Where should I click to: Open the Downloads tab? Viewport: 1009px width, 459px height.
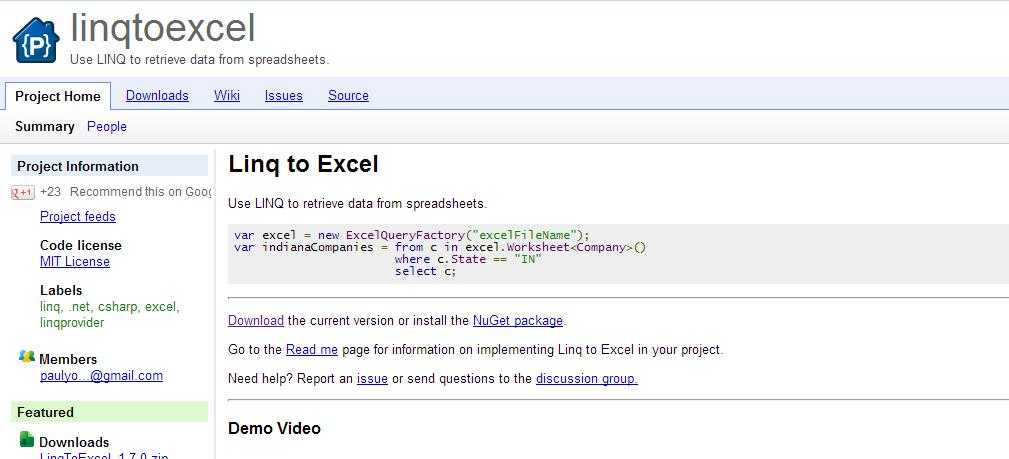pyautogui.click(x=157, y=95)
